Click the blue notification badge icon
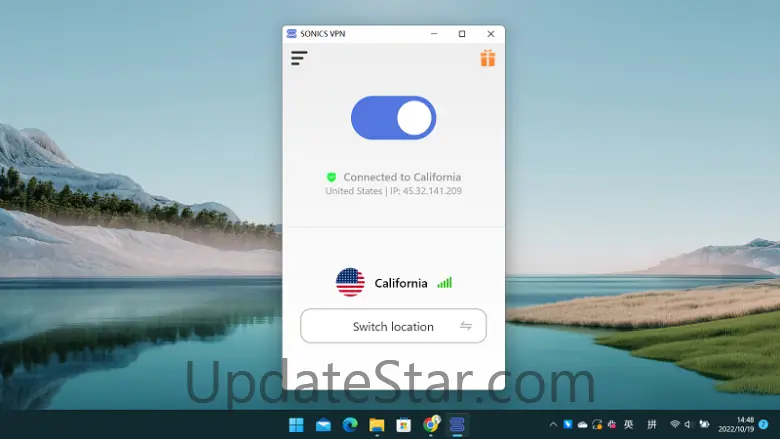 pos(764,424)
